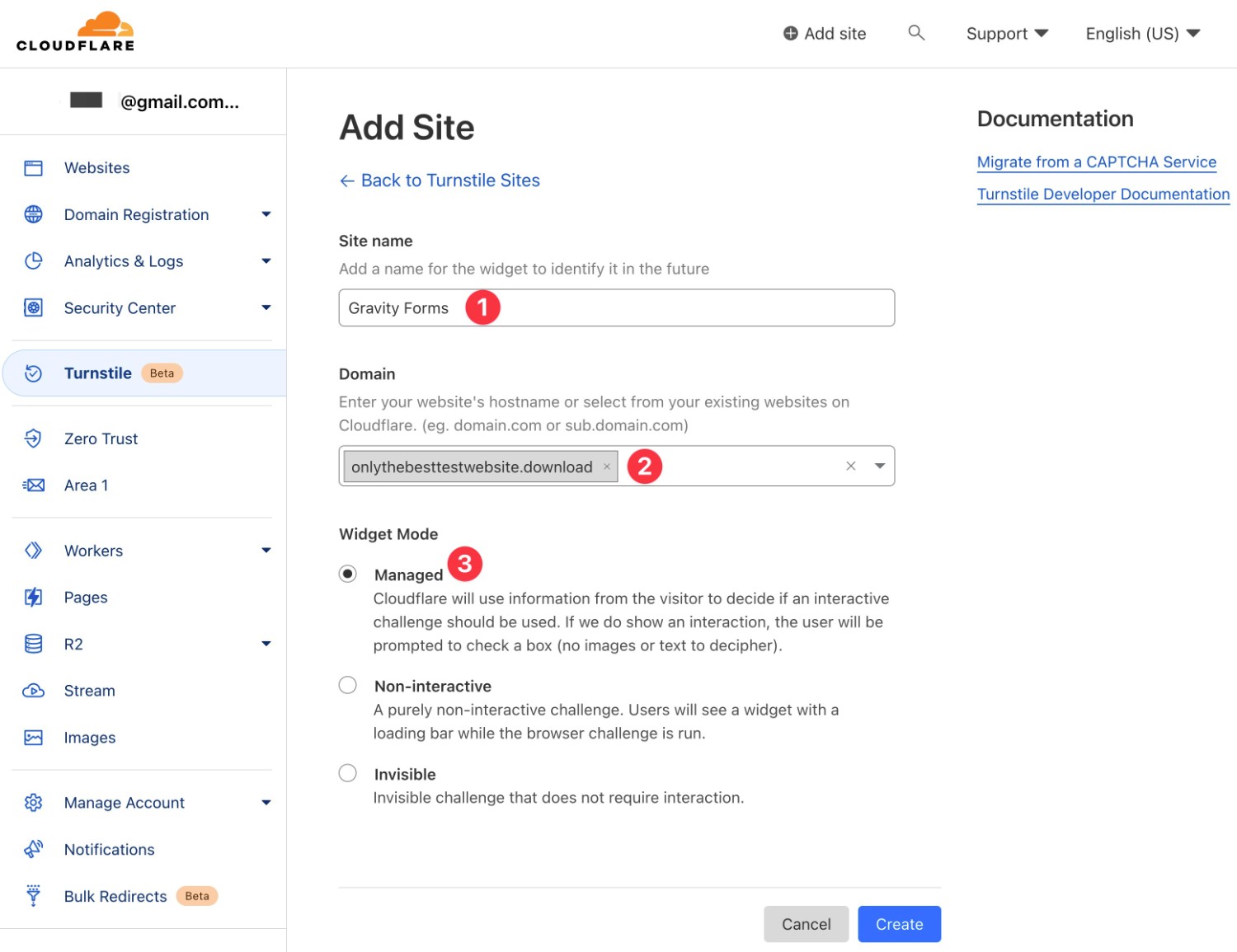Expand the Domain Registration submenu
This screenshot has width=1237, height=952.
[266, 214]
